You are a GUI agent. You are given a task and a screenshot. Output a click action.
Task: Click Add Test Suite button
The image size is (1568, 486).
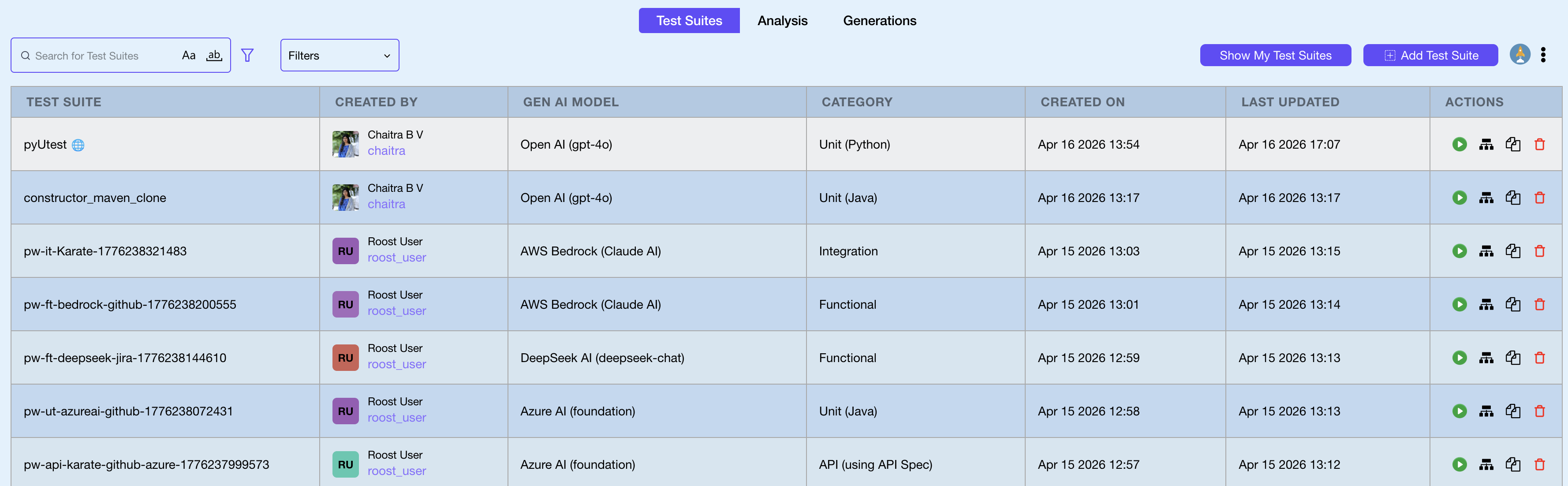pyautogui.click(x=1430, y=56)
